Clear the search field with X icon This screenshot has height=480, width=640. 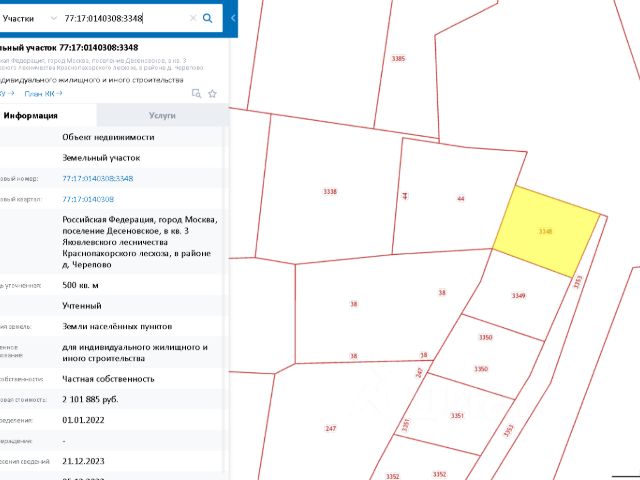[x=193, y=18]
